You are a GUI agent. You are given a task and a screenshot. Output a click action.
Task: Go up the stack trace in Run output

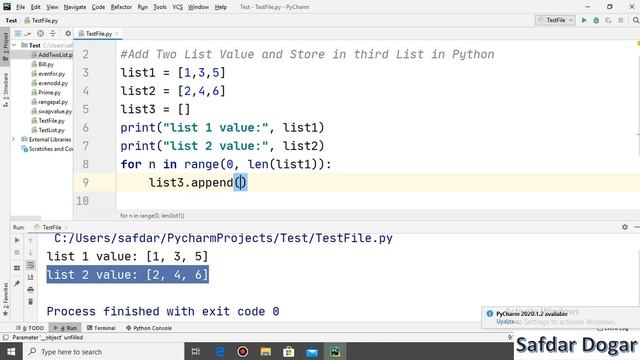coord(31,241)
